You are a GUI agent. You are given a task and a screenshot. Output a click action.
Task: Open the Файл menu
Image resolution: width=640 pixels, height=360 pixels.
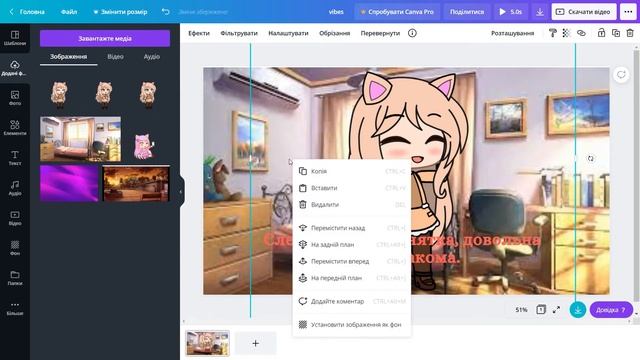tap(69, 12)
